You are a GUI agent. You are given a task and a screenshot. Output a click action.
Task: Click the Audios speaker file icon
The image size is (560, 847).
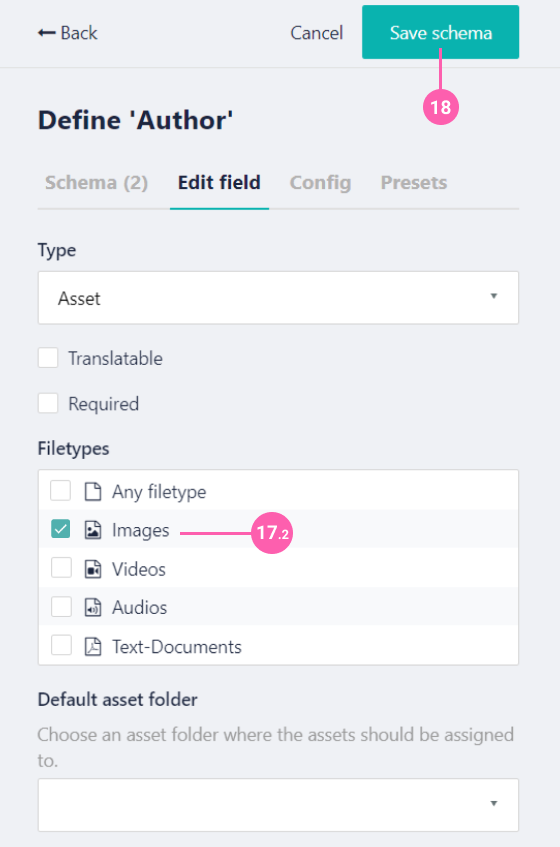click(x=93, y=607)
